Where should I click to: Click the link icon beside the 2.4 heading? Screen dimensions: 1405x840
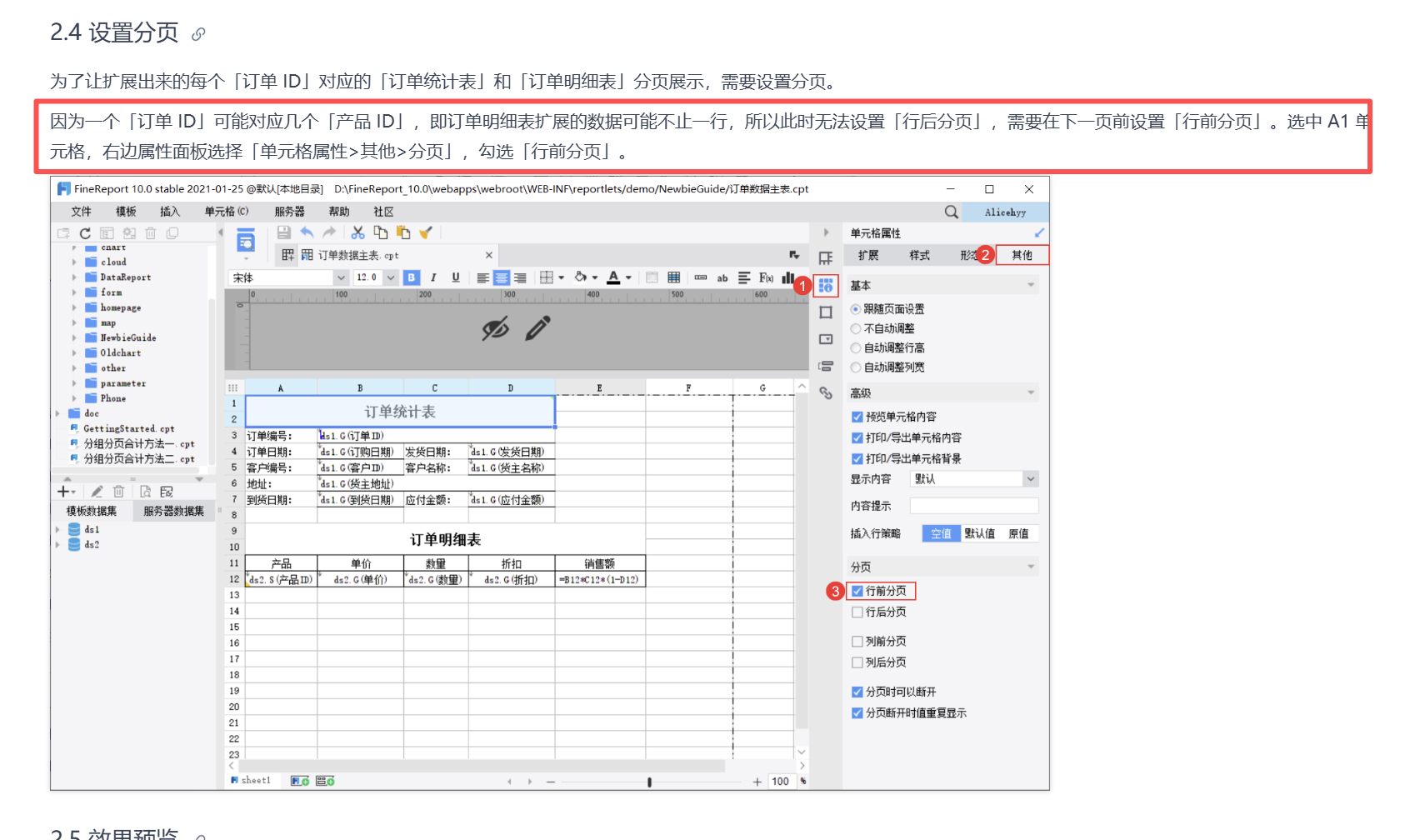[198, 34]
